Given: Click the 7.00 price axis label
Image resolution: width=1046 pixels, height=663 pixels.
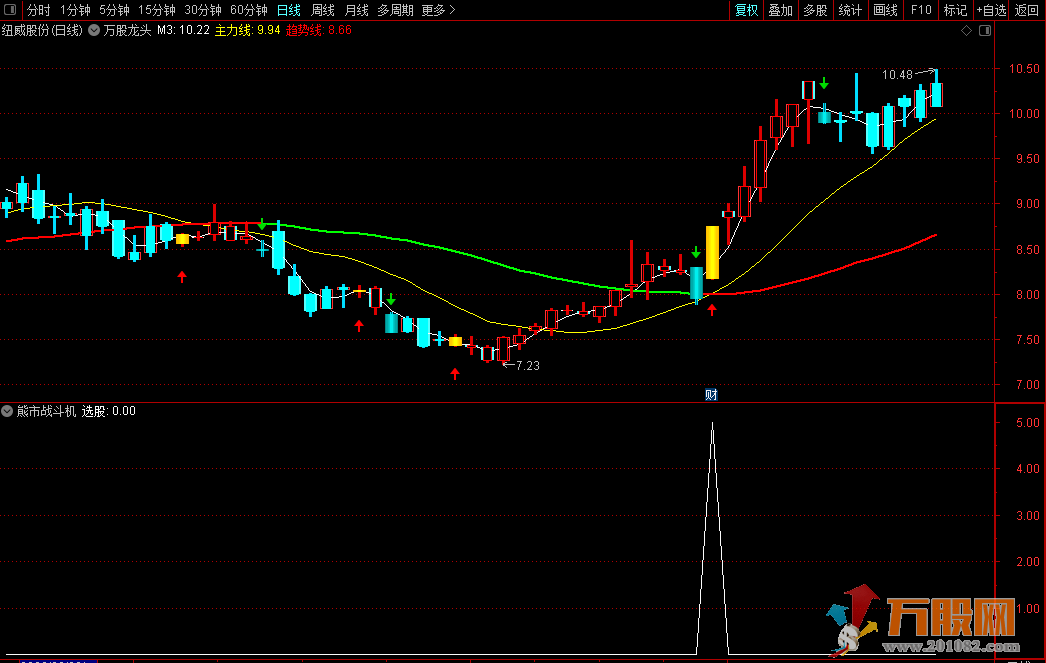Looking at the screenshot, I should tap(1027, 385).
